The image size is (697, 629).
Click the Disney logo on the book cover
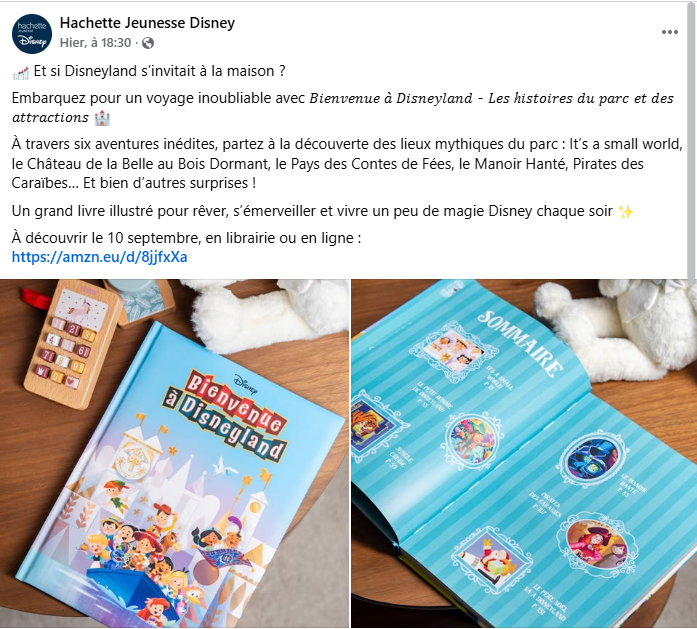[x=246, y=384]
